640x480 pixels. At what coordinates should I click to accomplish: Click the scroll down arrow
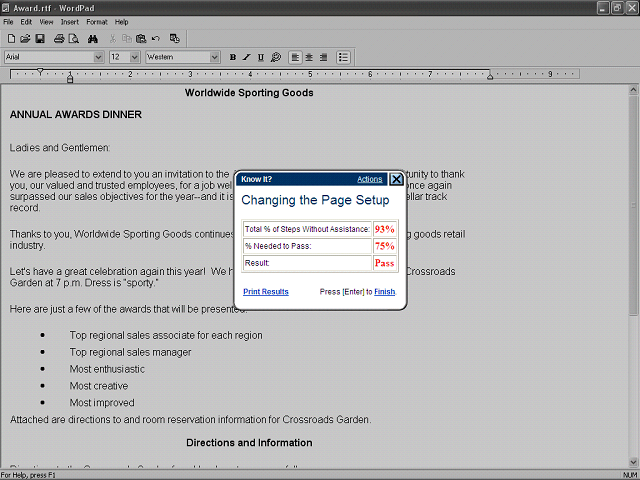coord(633,462)
